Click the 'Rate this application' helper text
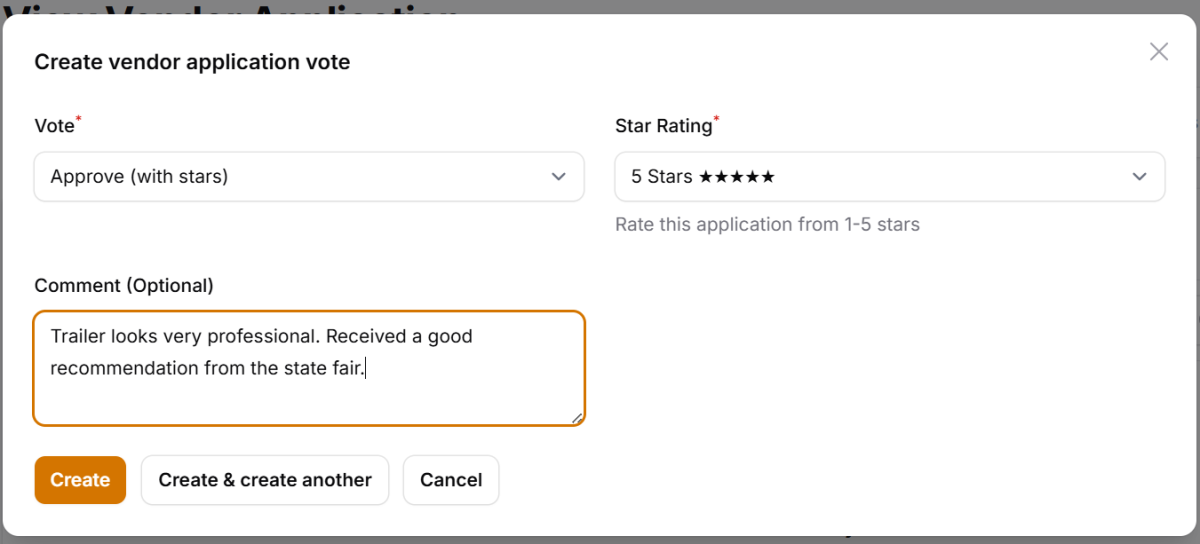Screen dimensions: 1200x544 (767, 224)
